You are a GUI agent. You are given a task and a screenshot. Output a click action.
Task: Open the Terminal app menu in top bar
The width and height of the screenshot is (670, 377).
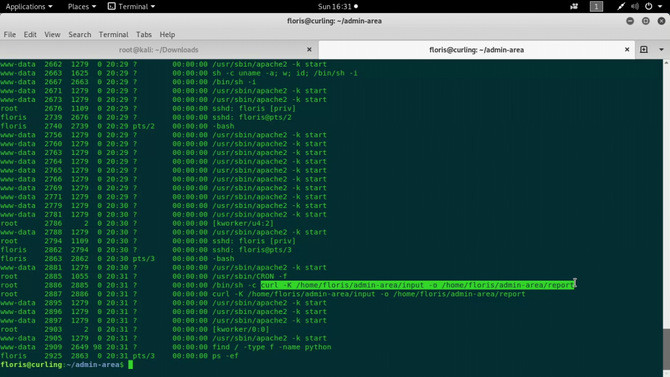point(131,6)
